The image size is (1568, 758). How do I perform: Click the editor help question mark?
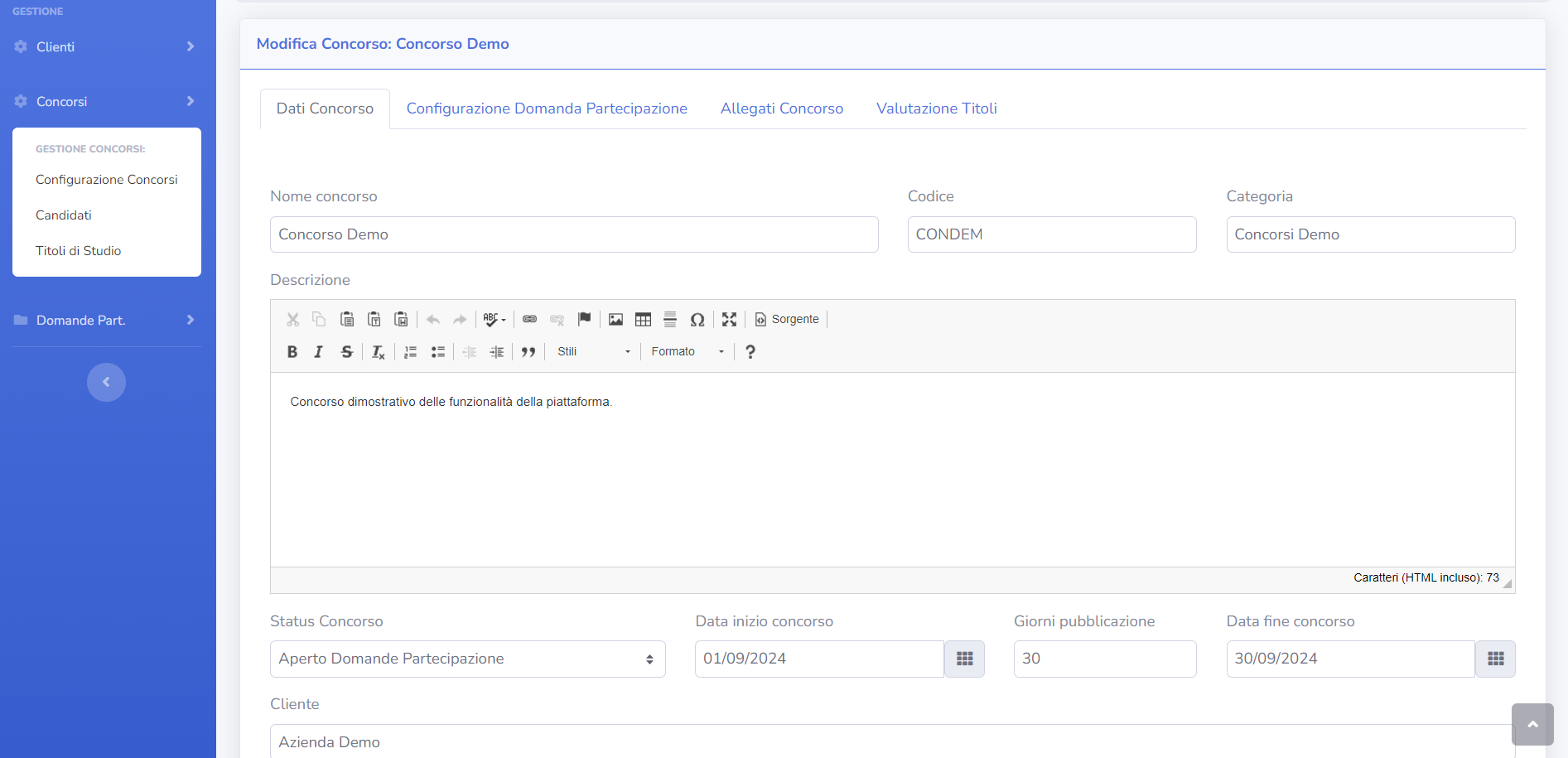(750, 351)
